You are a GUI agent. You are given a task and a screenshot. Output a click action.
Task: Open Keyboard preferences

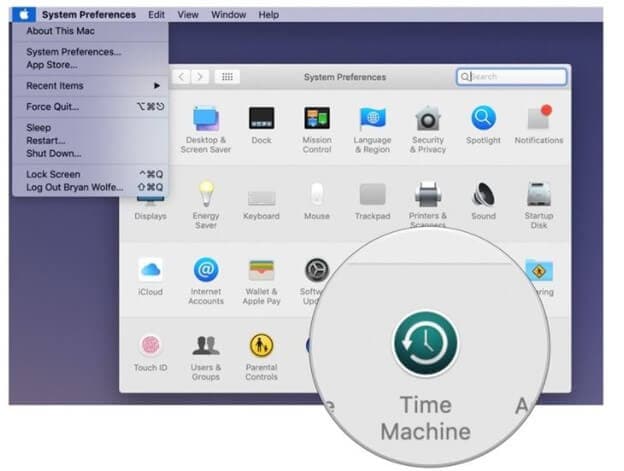coord(261,204)
